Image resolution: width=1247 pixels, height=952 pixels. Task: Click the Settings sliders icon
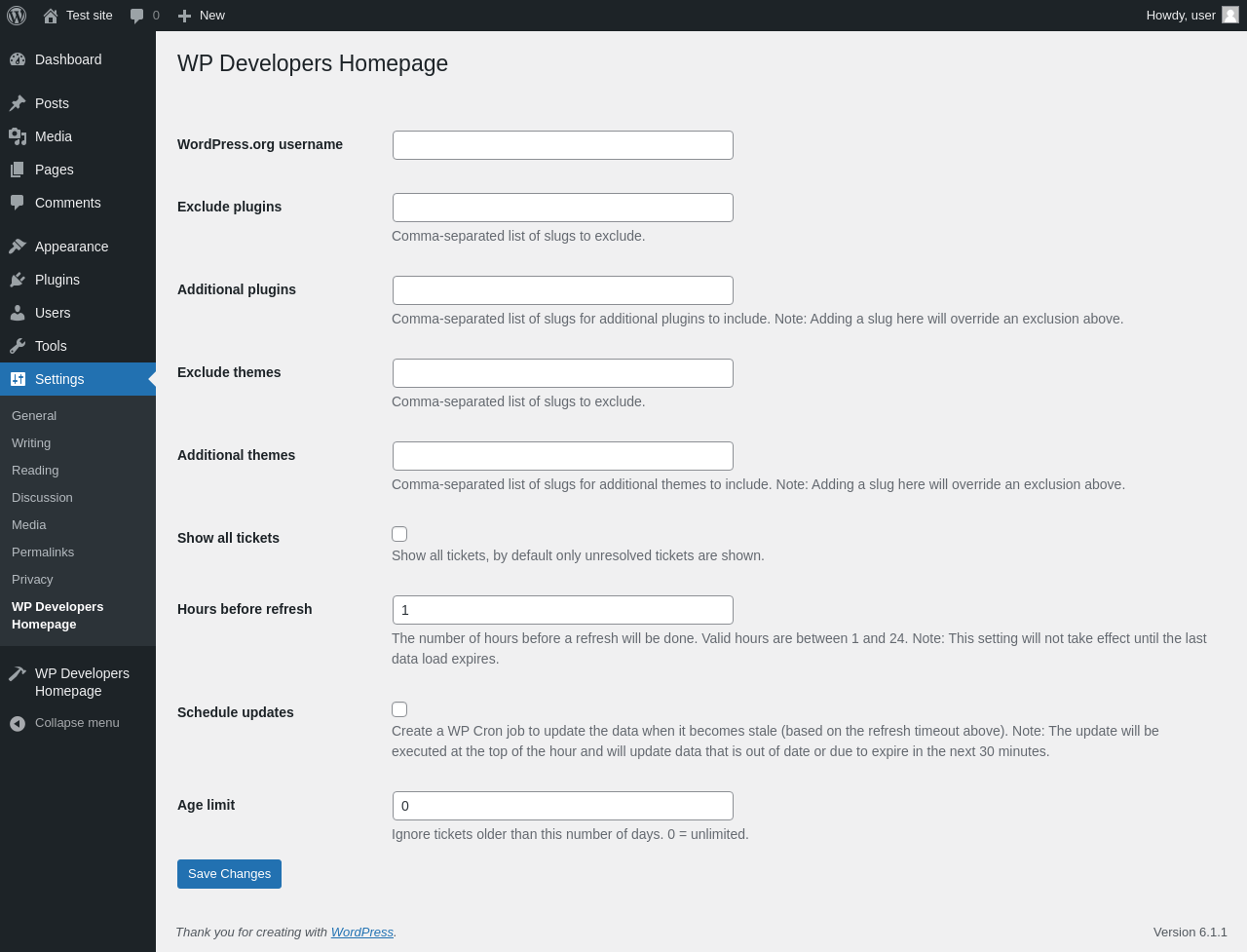pyautogui.click(x=18, y=379)
